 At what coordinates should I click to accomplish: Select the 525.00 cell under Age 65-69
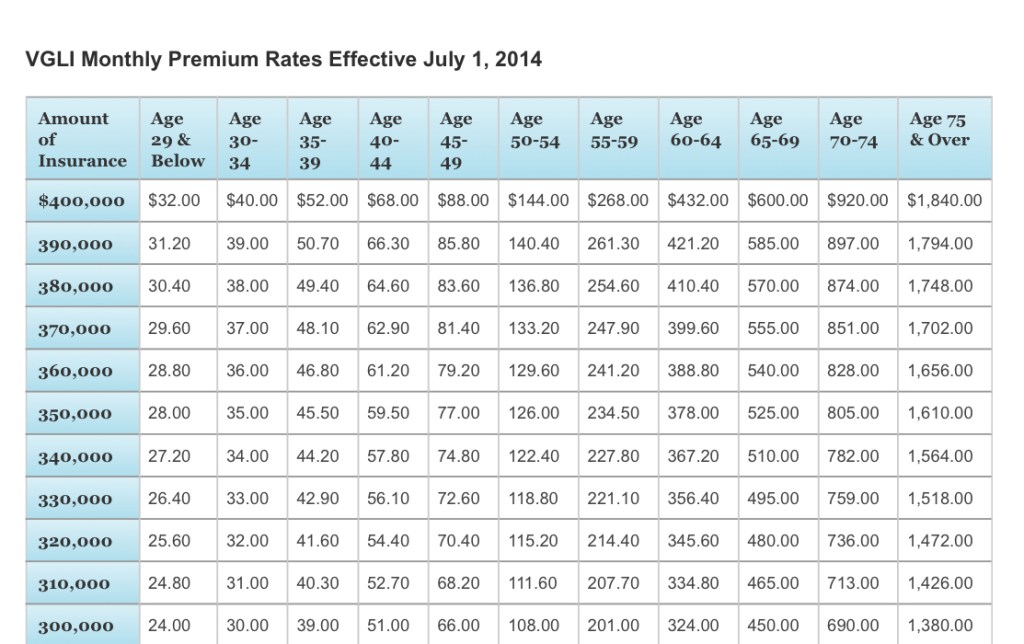click(x=774, y=413)
